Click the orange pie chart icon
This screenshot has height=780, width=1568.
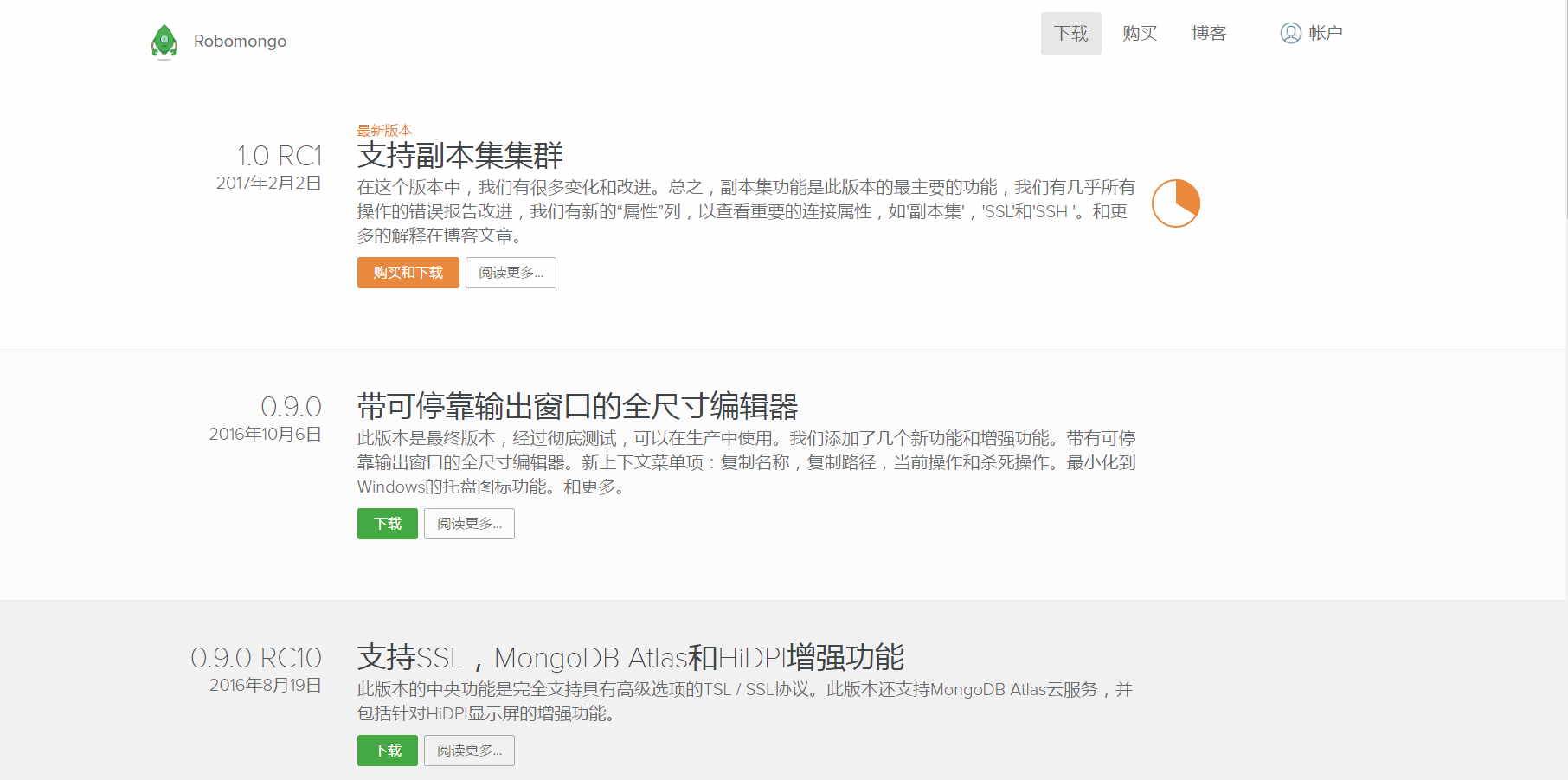click(1176, 203)
